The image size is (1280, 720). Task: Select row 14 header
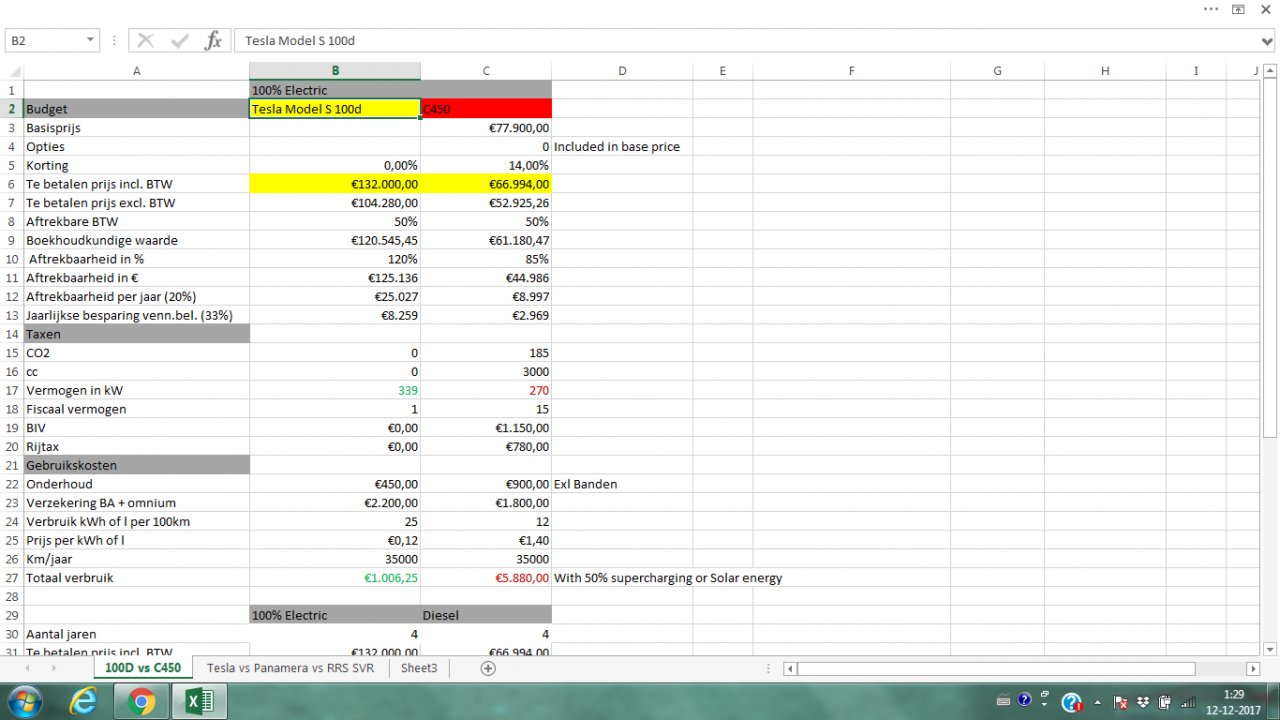[x=12, y=334]
